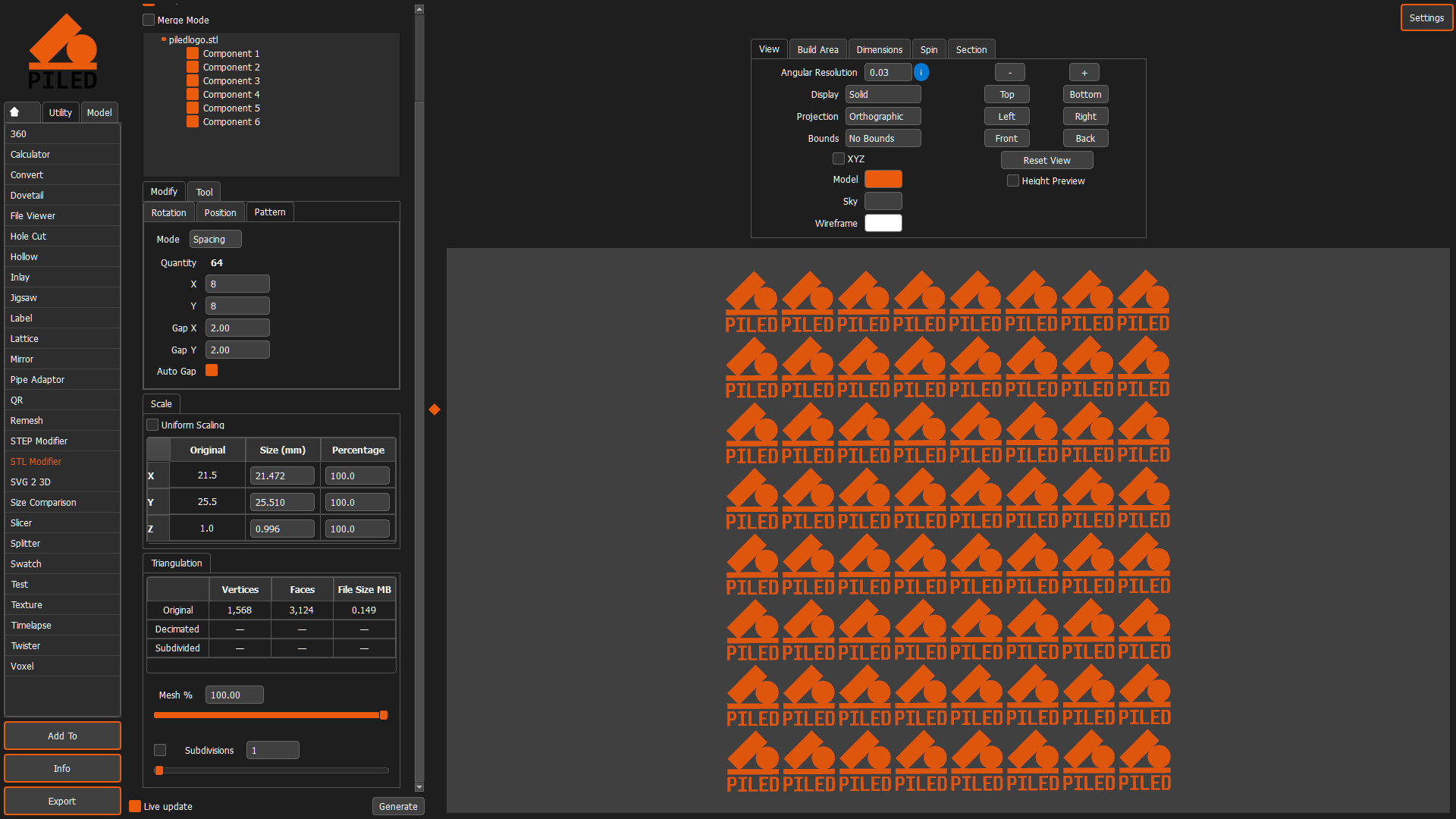Switch to the Model tab
This screenshot has width=1456, height=819.
click(x=99, y=112)
